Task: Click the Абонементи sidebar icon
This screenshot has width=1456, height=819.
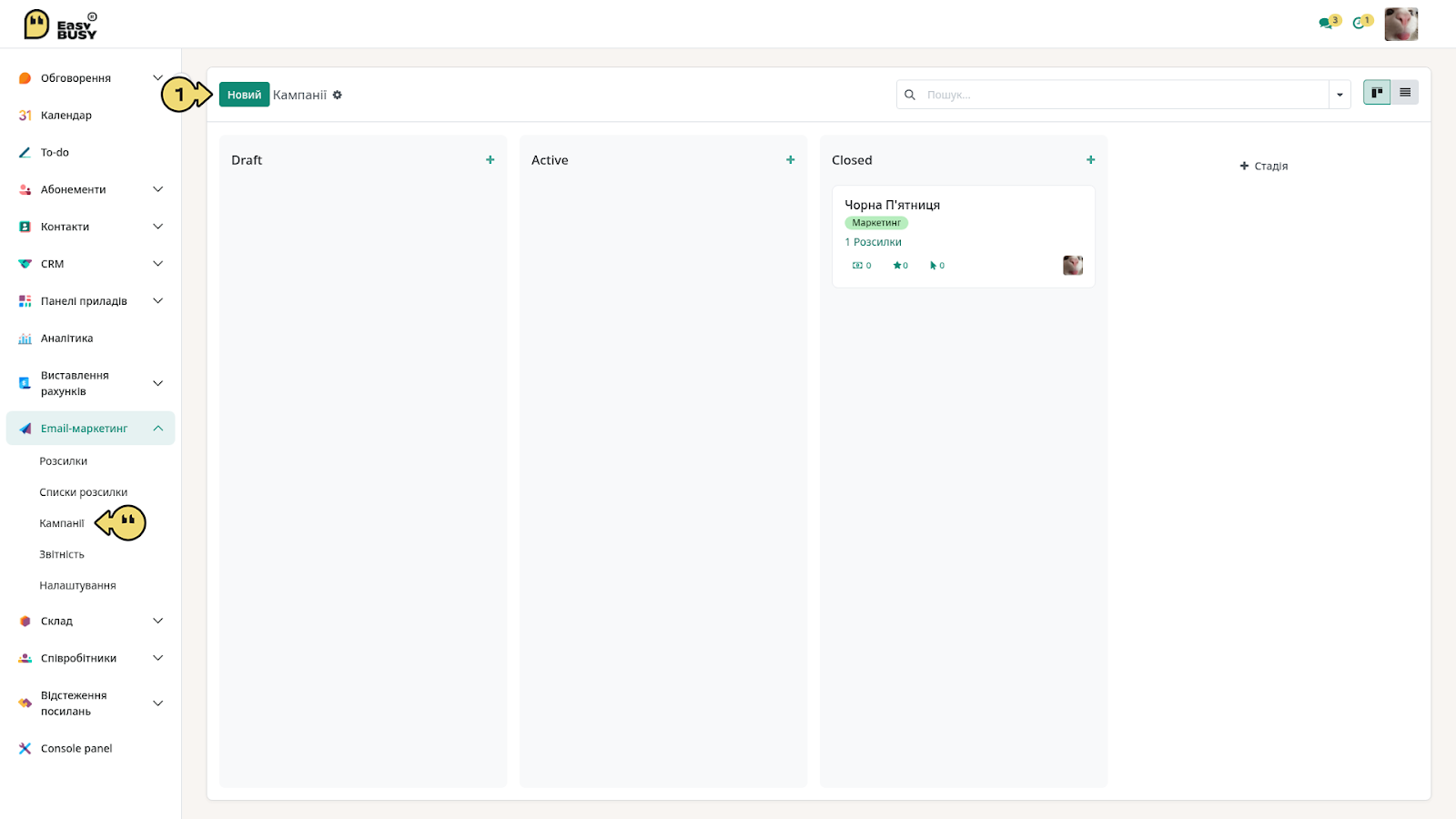Action: point(25,189)
